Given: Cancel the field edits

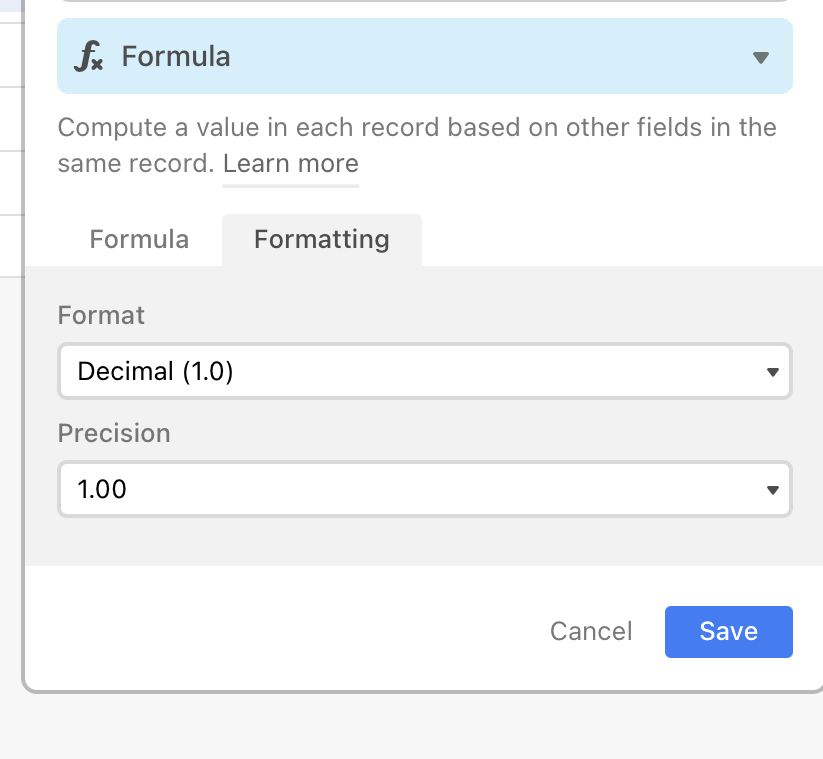Looking at the screenshot, I should 591,631.
